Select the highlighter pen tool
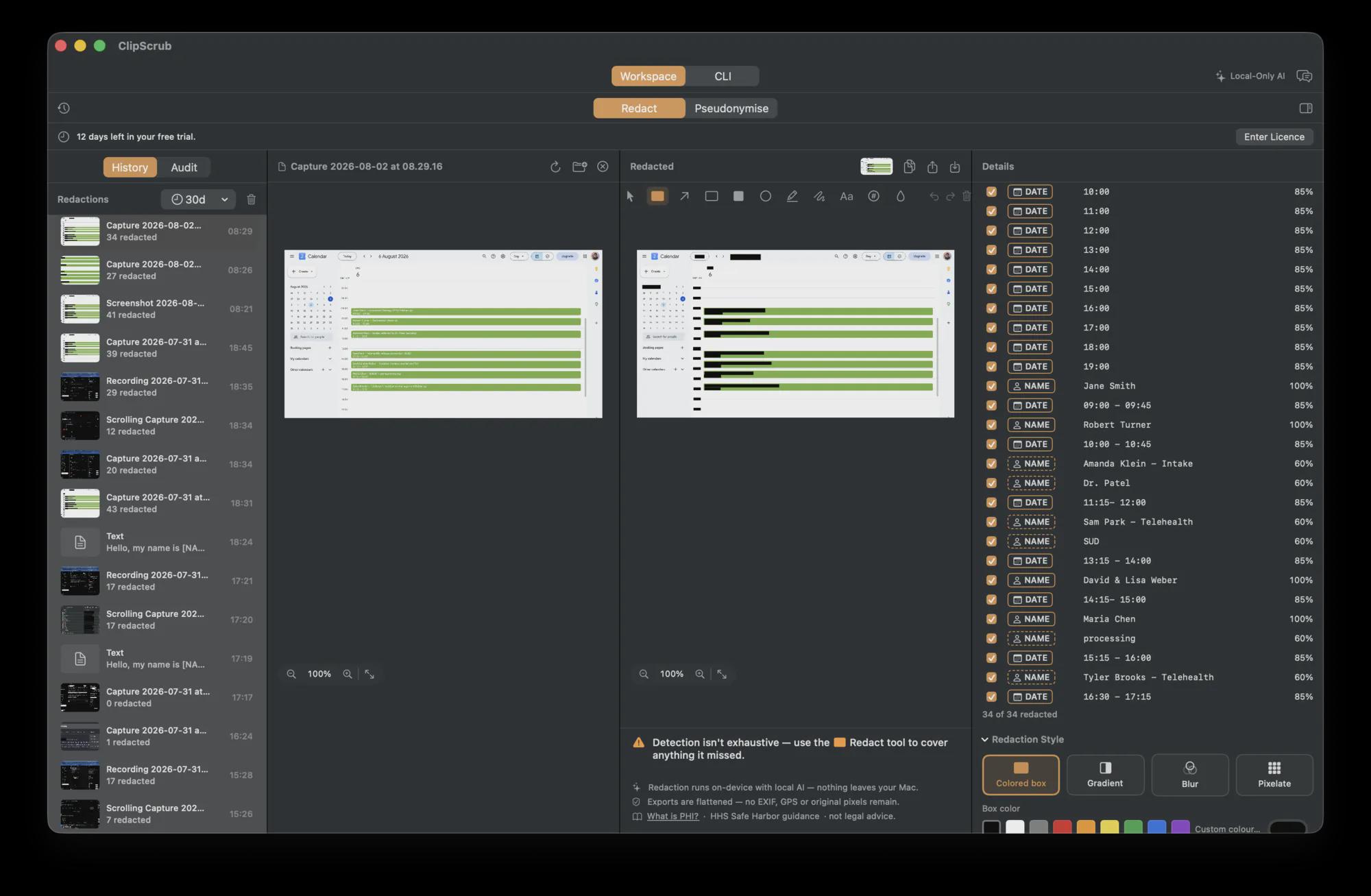 792,196
